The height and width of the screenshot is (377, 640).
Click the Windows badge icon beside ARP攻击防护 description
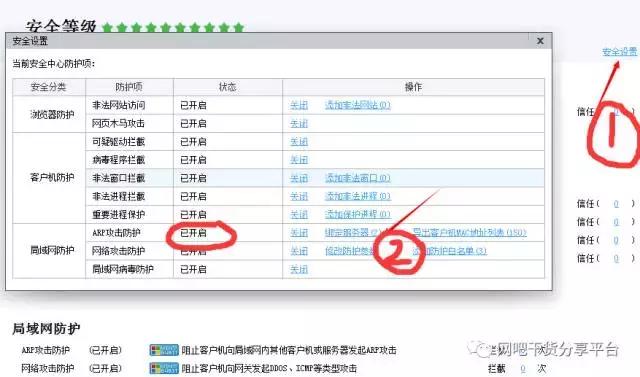pyautogui.click(x=164, y=350)
